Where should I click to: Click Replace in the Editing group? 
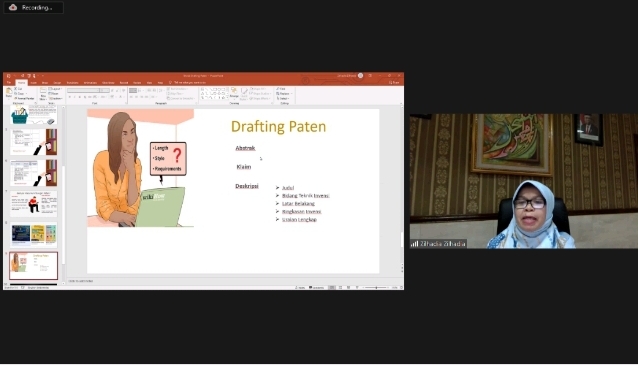tap(284, 94)
